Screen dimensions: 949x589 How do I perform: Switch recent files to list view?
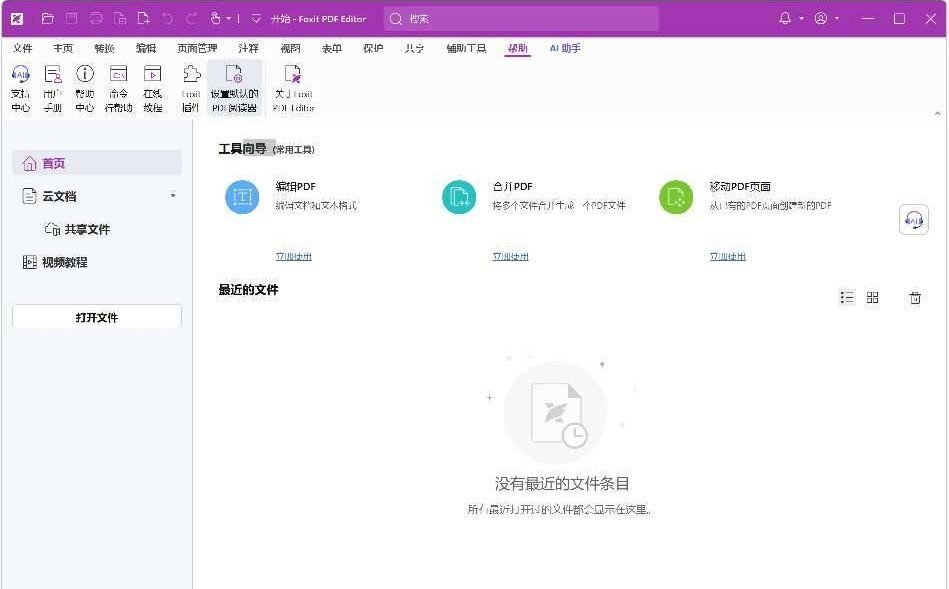(847, 298)
